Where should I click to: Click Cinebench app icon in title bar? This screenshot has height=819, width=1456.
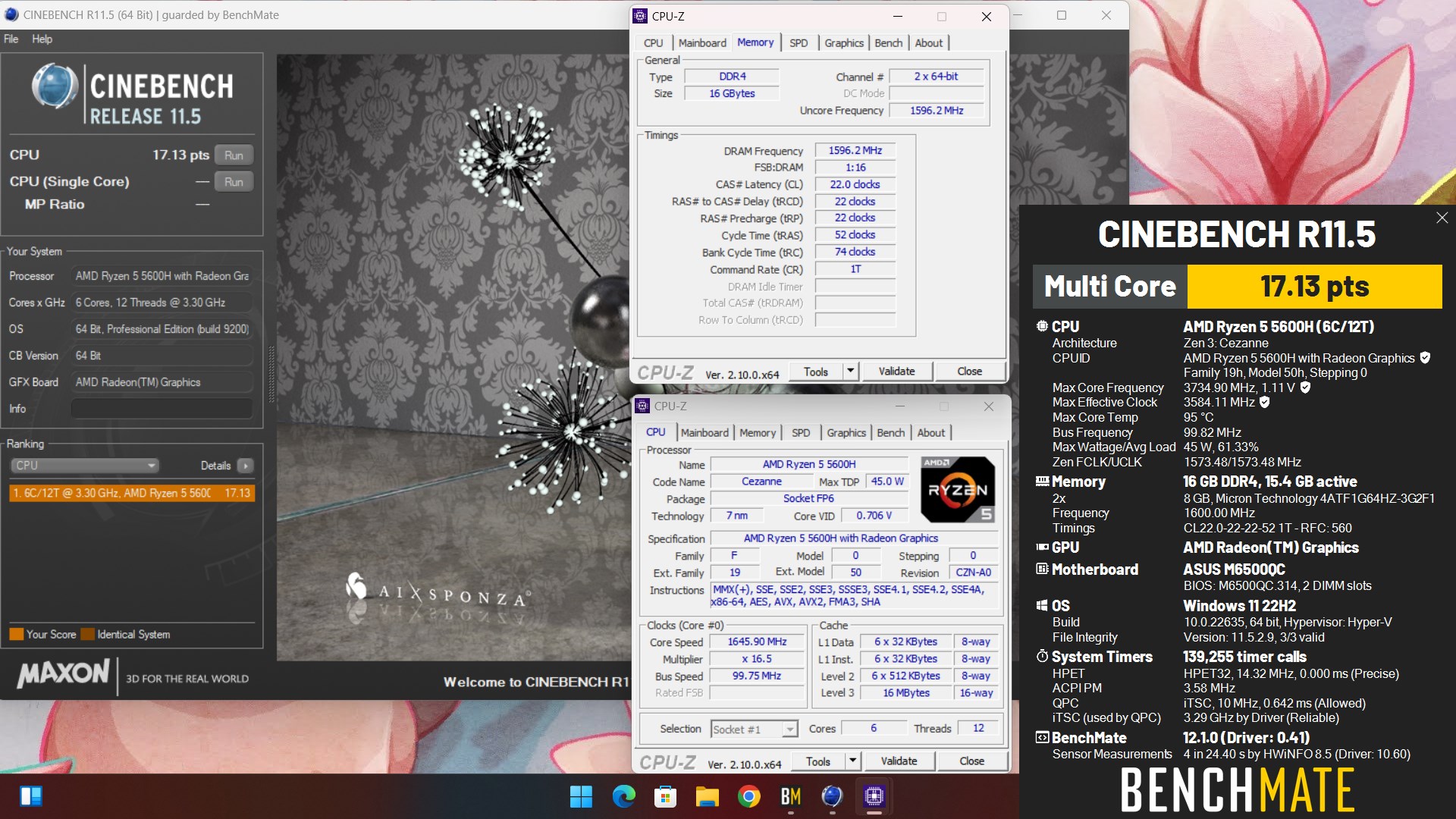11,14
